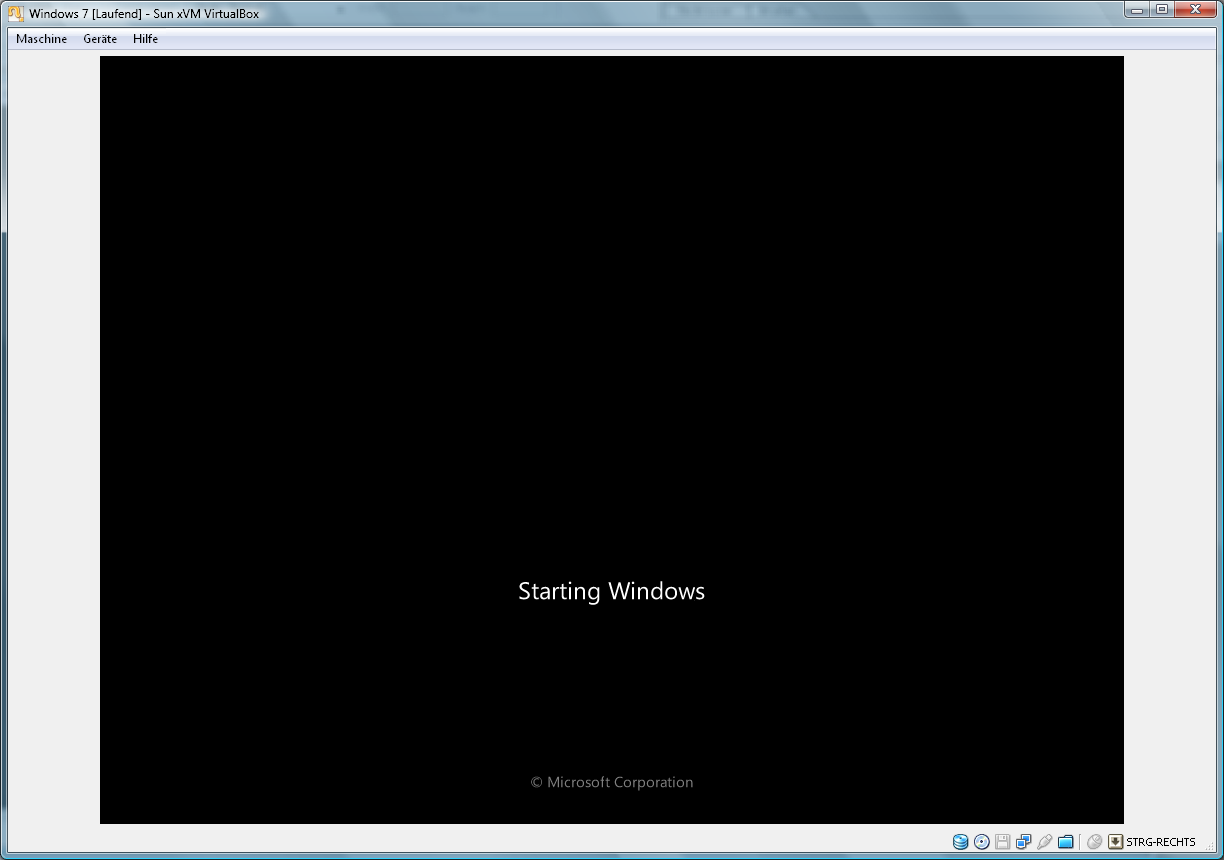Open the Maschine menu

[x=42, y=39]
